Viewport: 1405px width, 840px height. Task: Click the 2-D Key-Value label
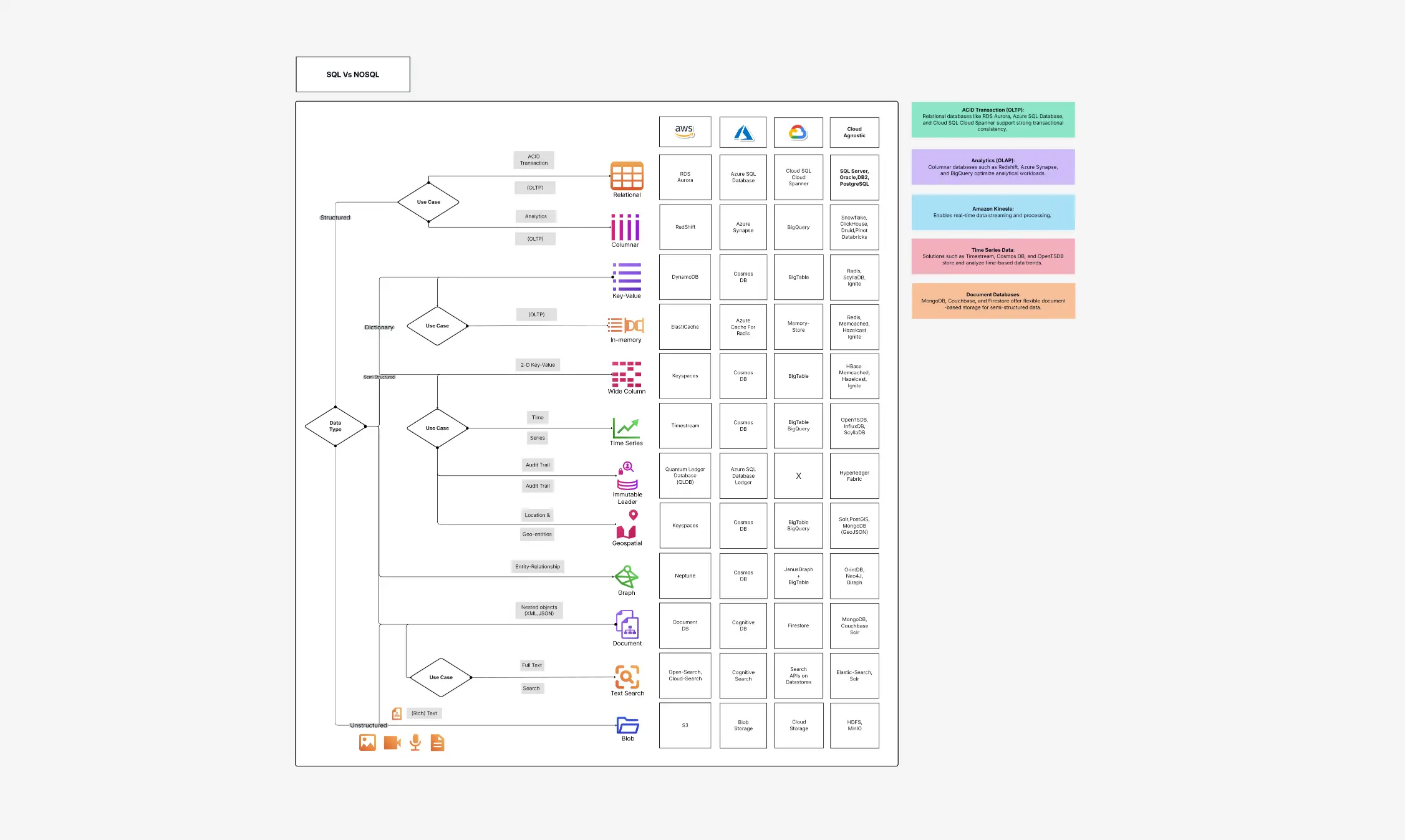[538, 365]
